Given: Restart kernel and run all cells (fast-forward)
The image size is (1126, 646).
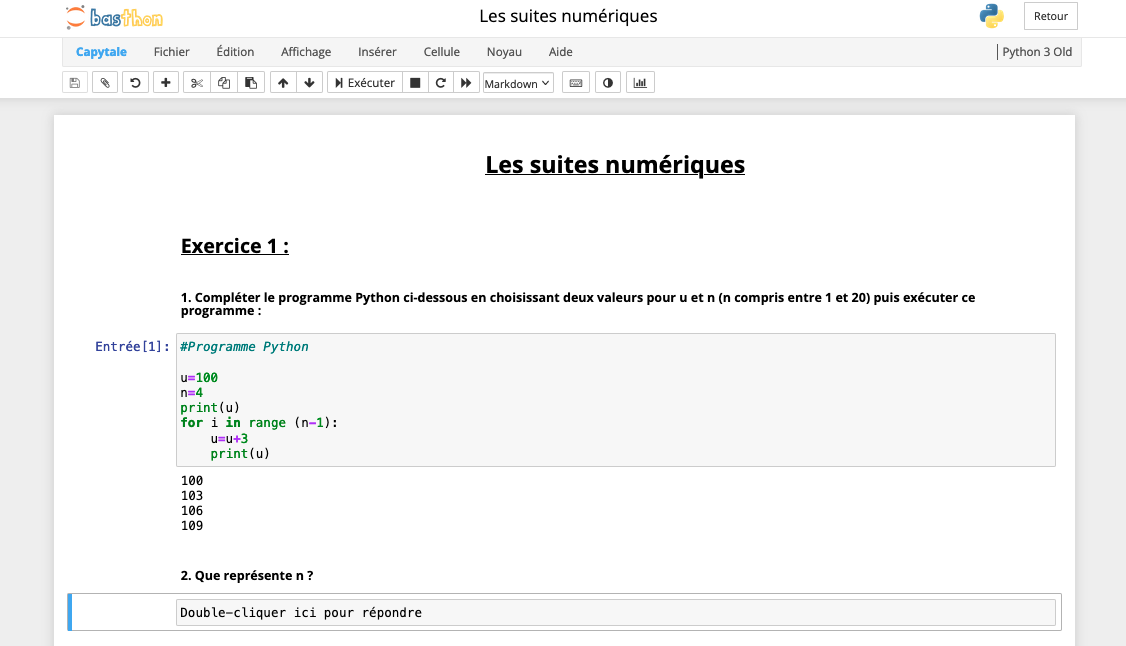Looking at the screenshot, I should (466, 83).
